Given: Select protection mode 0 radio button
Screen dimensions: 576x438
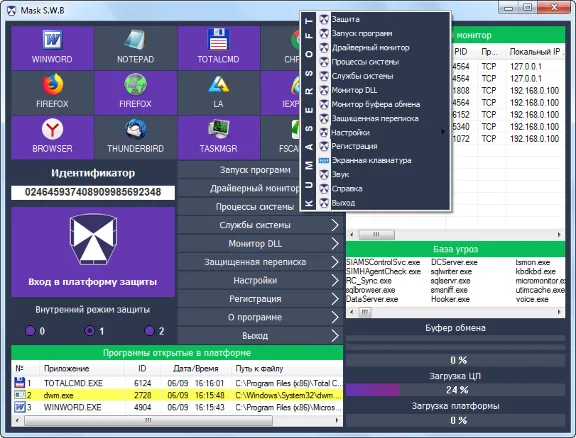Looking at the screenshot, I should click(30, 331).
